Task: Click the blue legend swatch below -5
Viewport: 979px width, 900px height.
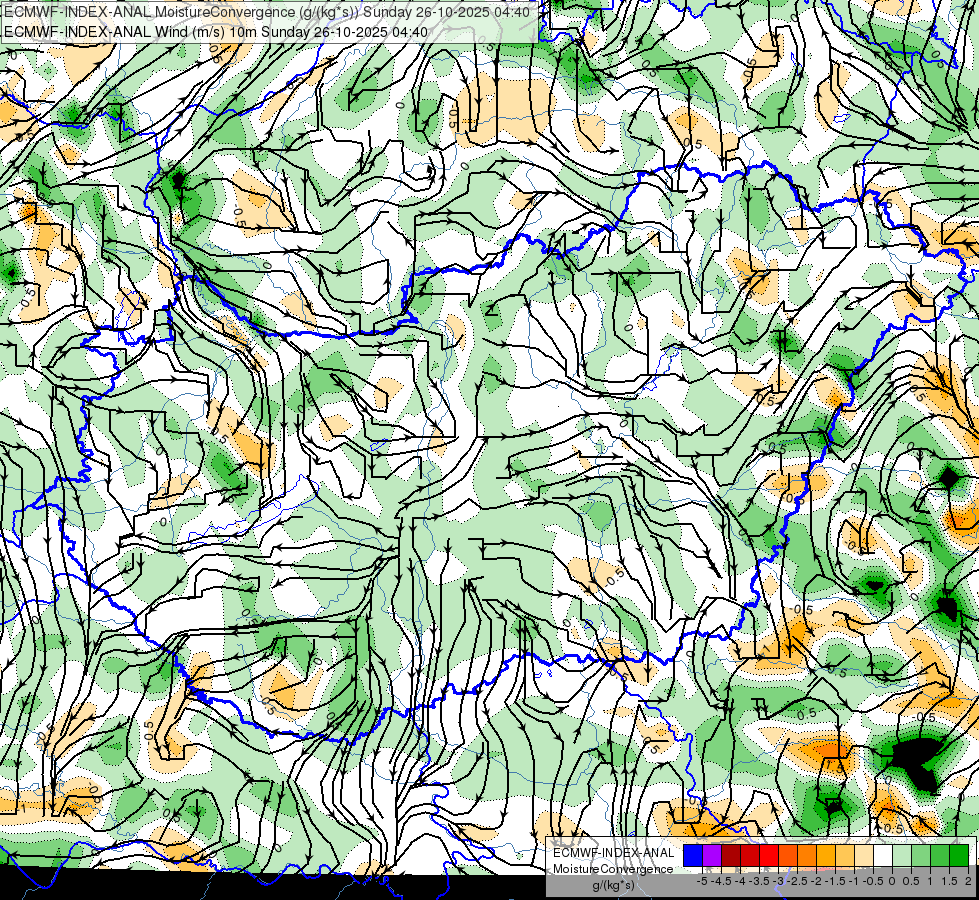Action: click(693, 856)
